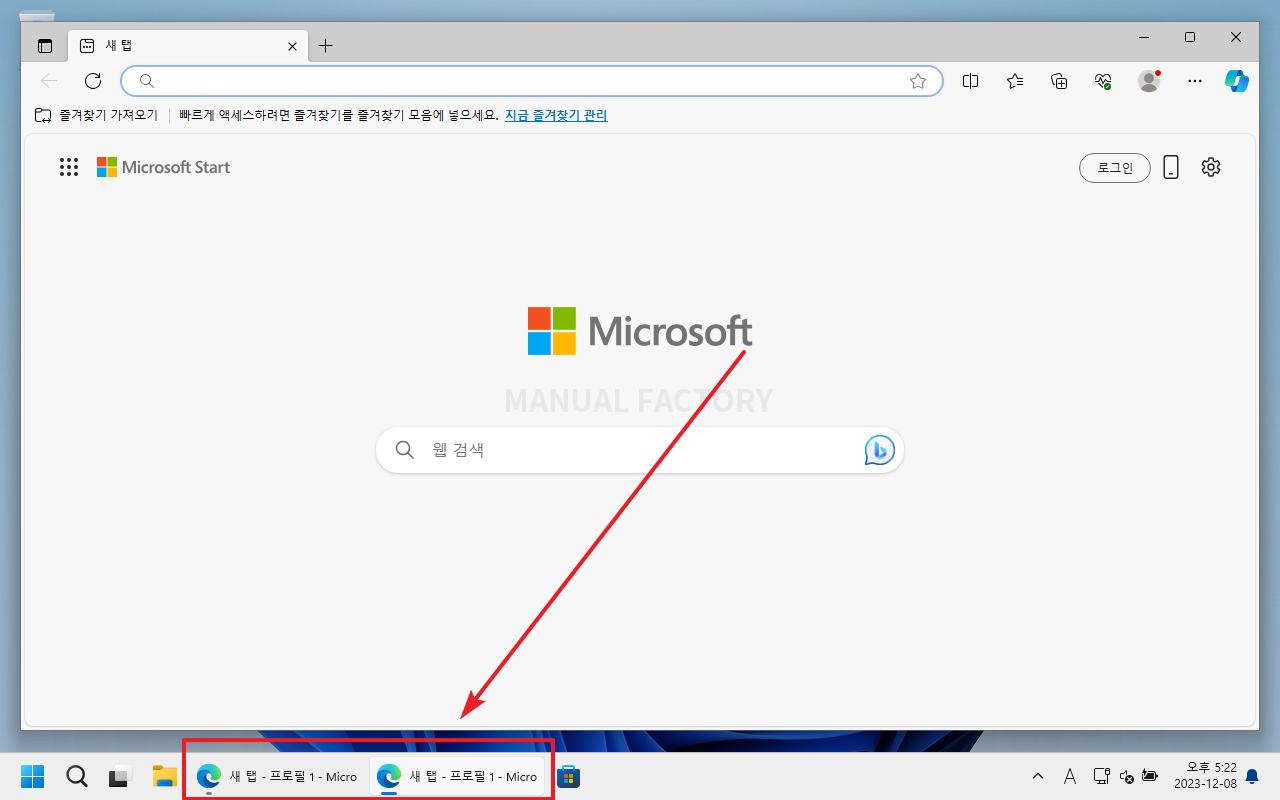This screenshot has width=1280, height=800.
Task: Add this page to favorites star
Action: pyautogui.click(x=918, y=81)
